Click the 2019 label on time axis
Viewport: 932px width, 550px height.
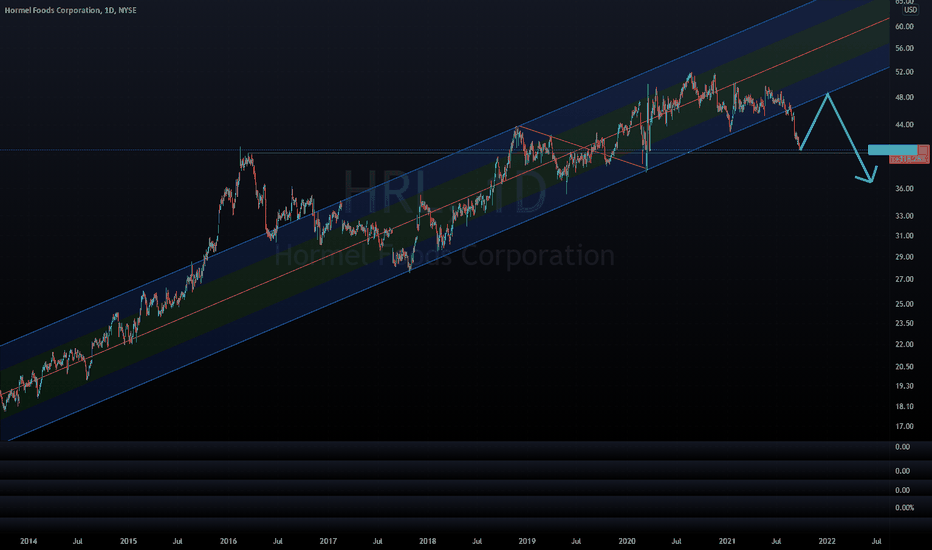point(527,541)
